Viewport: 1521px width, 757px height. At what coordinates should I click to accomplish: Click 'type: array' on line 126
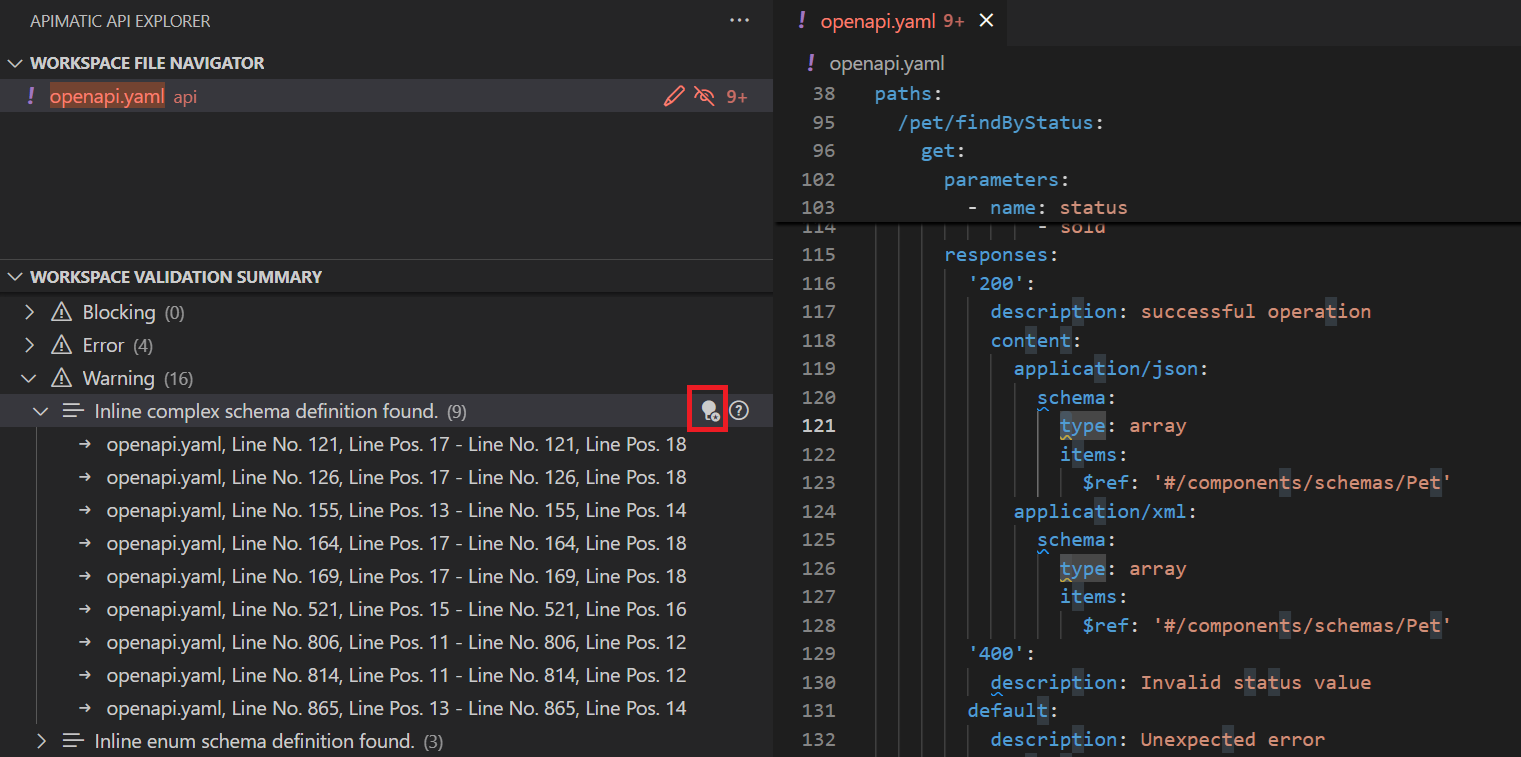pos(1123,569)
